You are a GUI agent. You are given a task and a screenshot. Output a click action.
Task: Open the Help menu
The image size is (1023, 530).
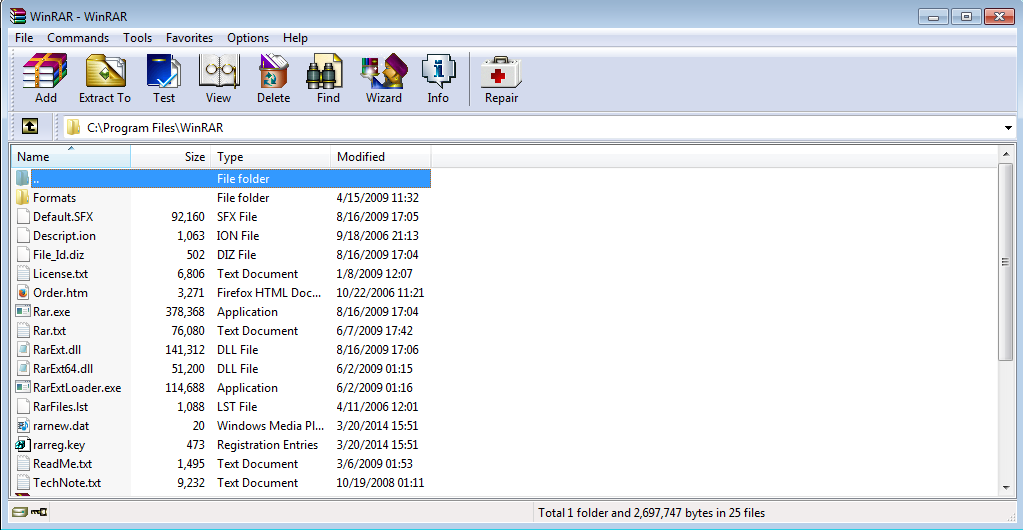[x=296, y=38]
